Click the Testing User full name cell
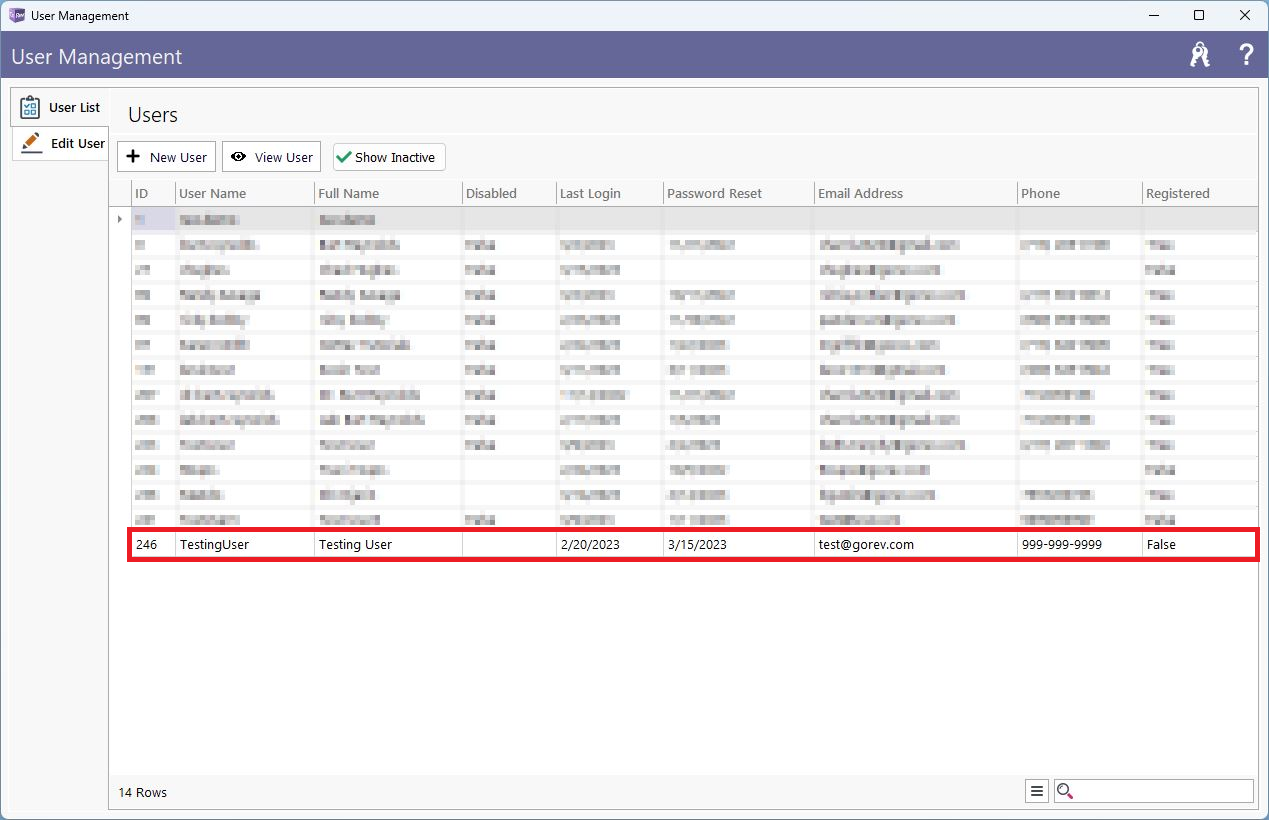 coord(388,545)
